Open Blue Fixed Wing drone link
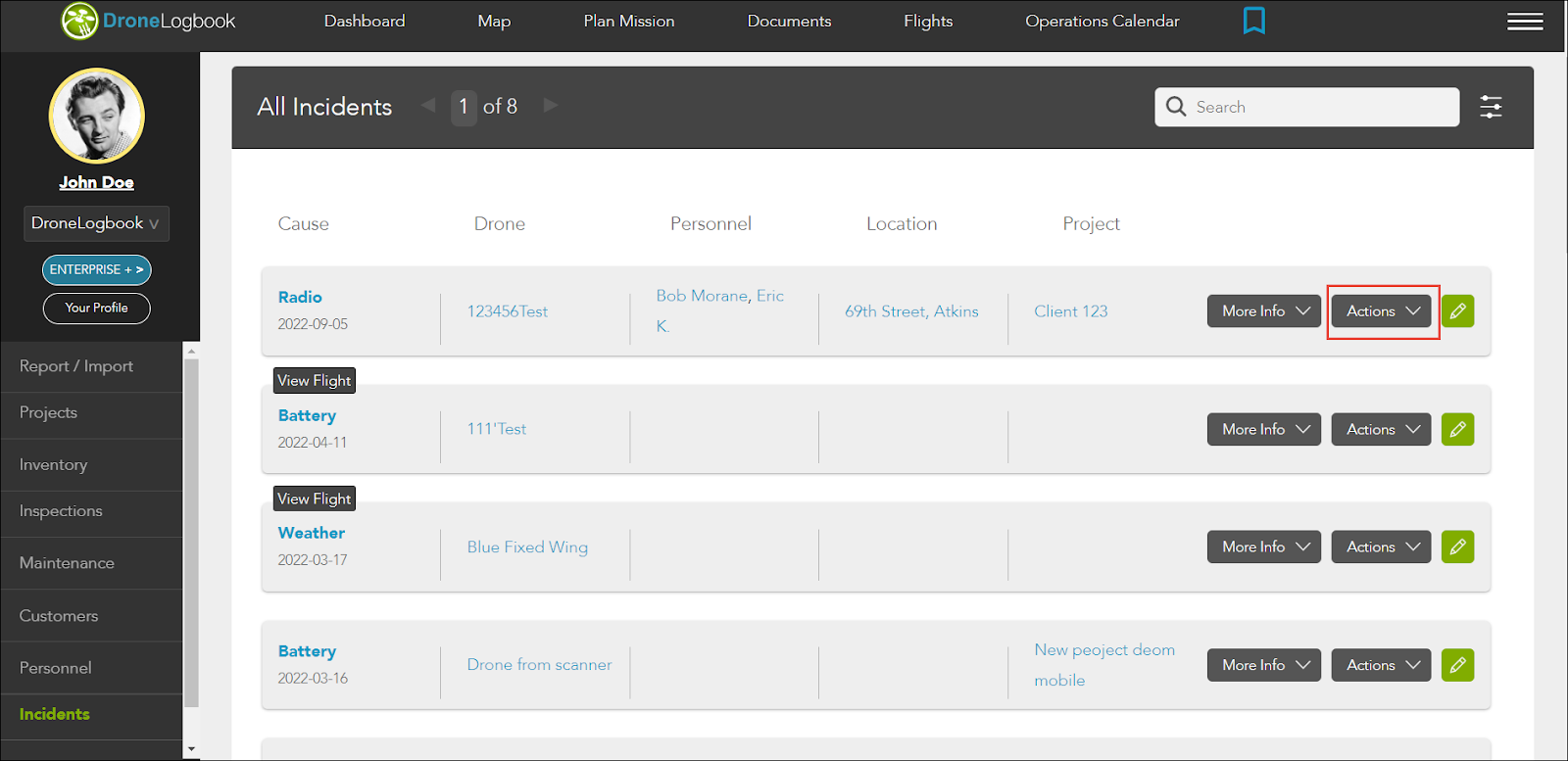Screen dimensions: 1568x761 coord(527,547)
